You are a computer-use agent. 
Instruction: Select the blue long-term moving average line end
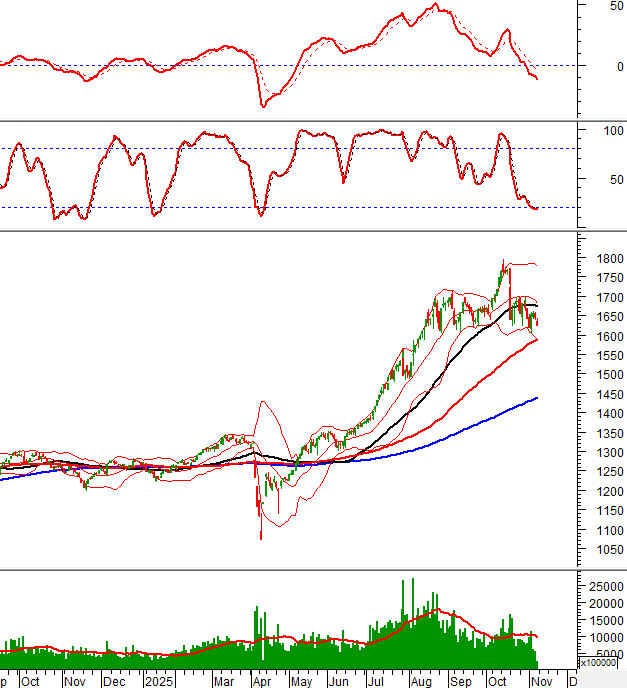coord(537,398)
